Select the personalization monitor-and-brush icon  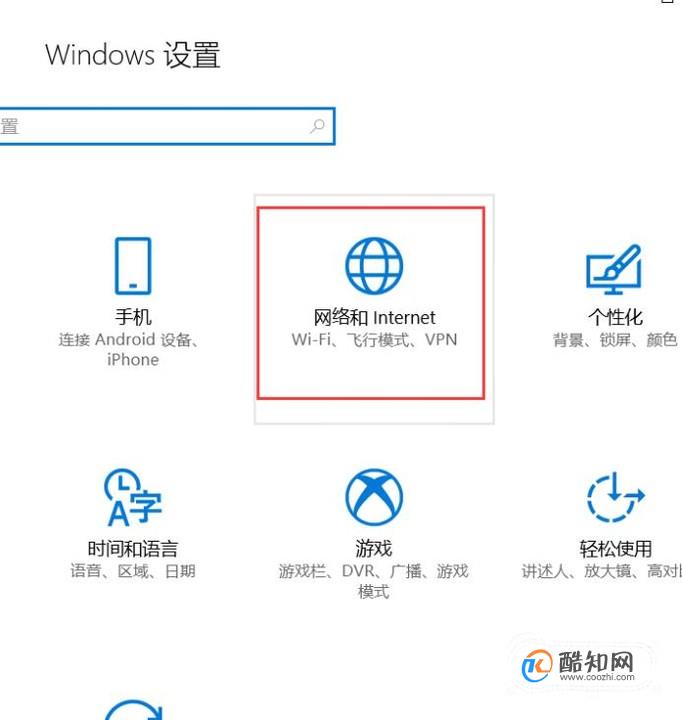(x=614, y=269)
